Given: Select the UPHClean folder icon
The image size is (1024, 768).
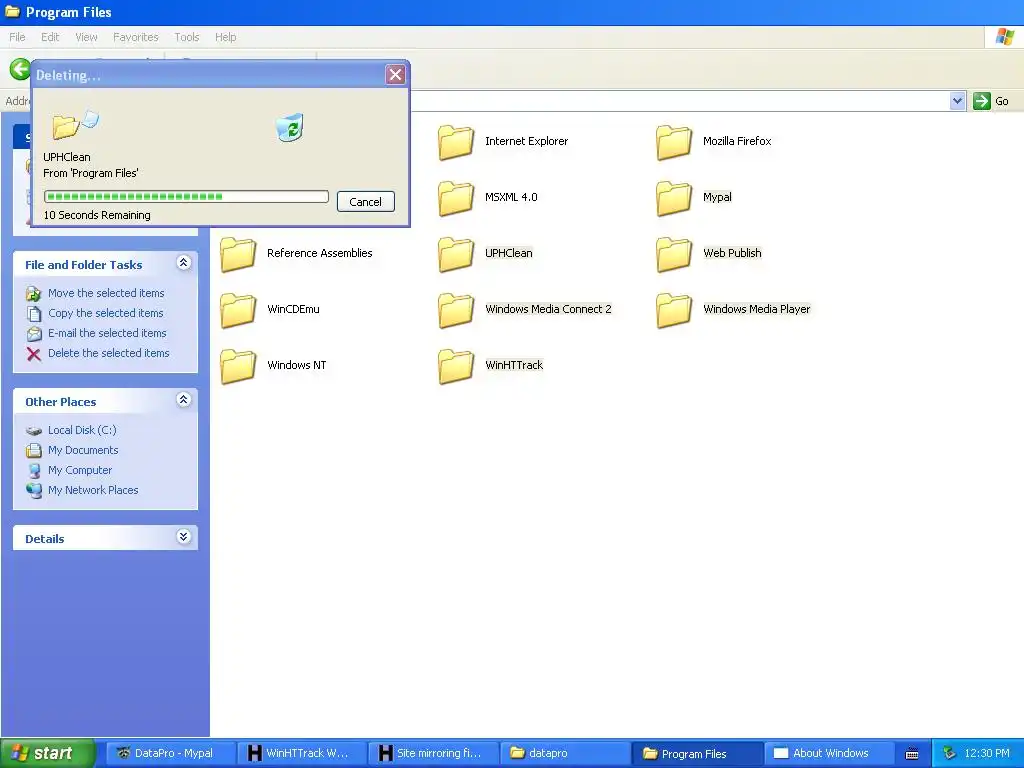Looking at the screenshot, I should point(456,255).
